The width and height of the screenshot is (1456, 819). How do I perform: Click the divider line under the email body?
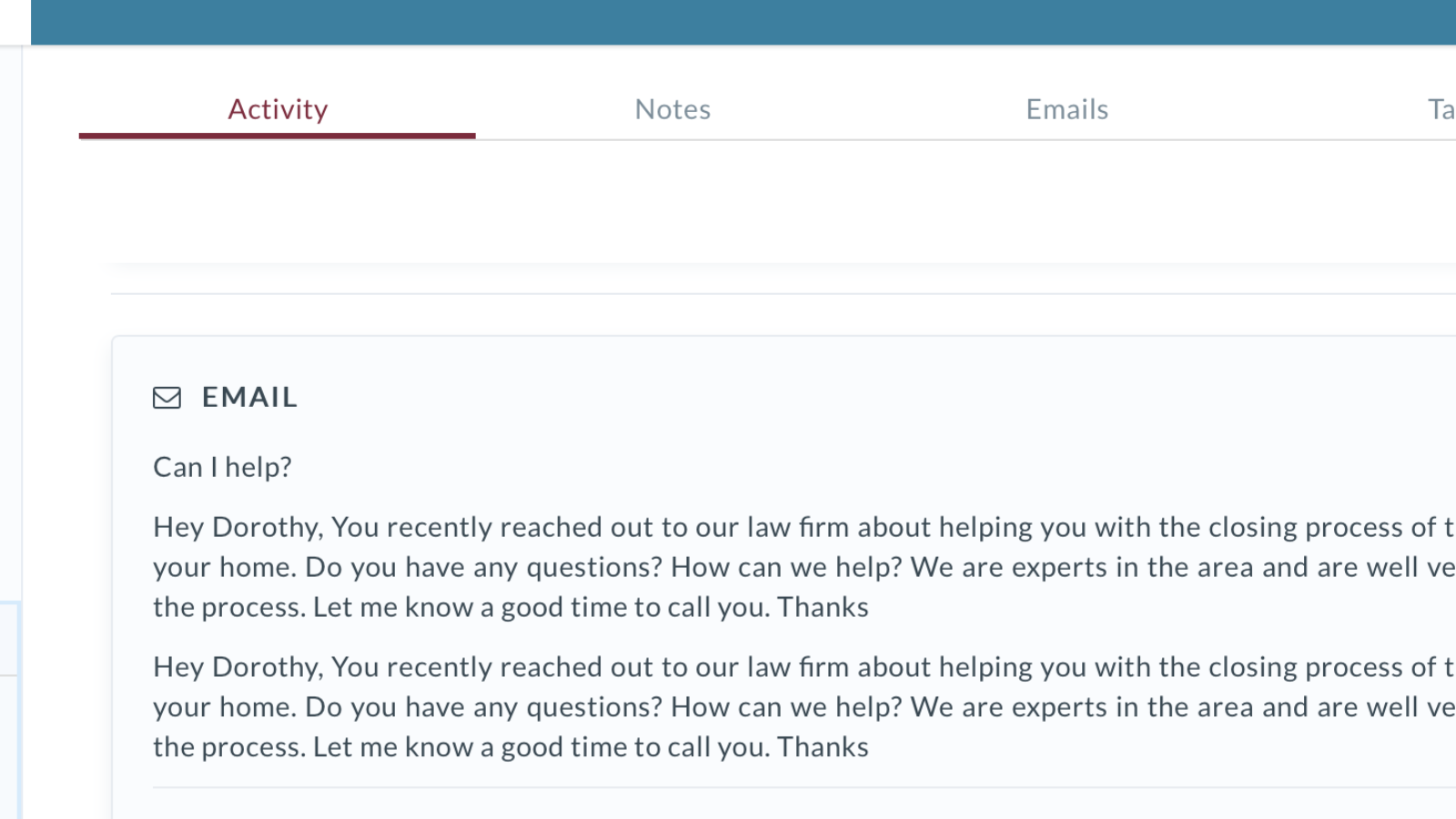pos(801,787)
